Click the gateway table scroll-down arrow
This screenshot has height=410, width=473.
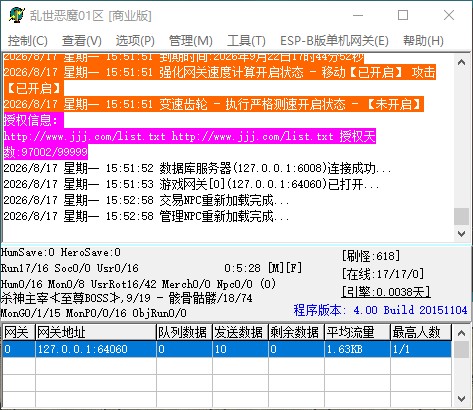tap(462, 398)
